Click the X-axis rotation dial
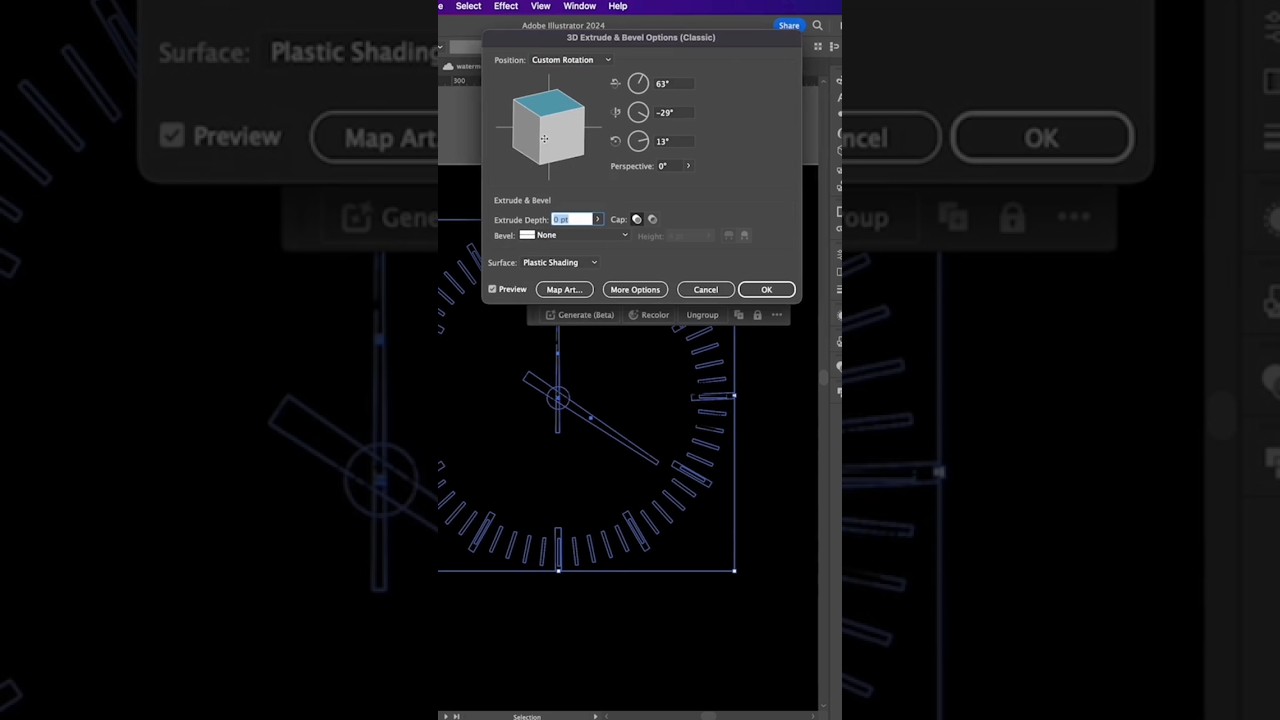This screenshot has width=1280, height=720. click(638, 83)
